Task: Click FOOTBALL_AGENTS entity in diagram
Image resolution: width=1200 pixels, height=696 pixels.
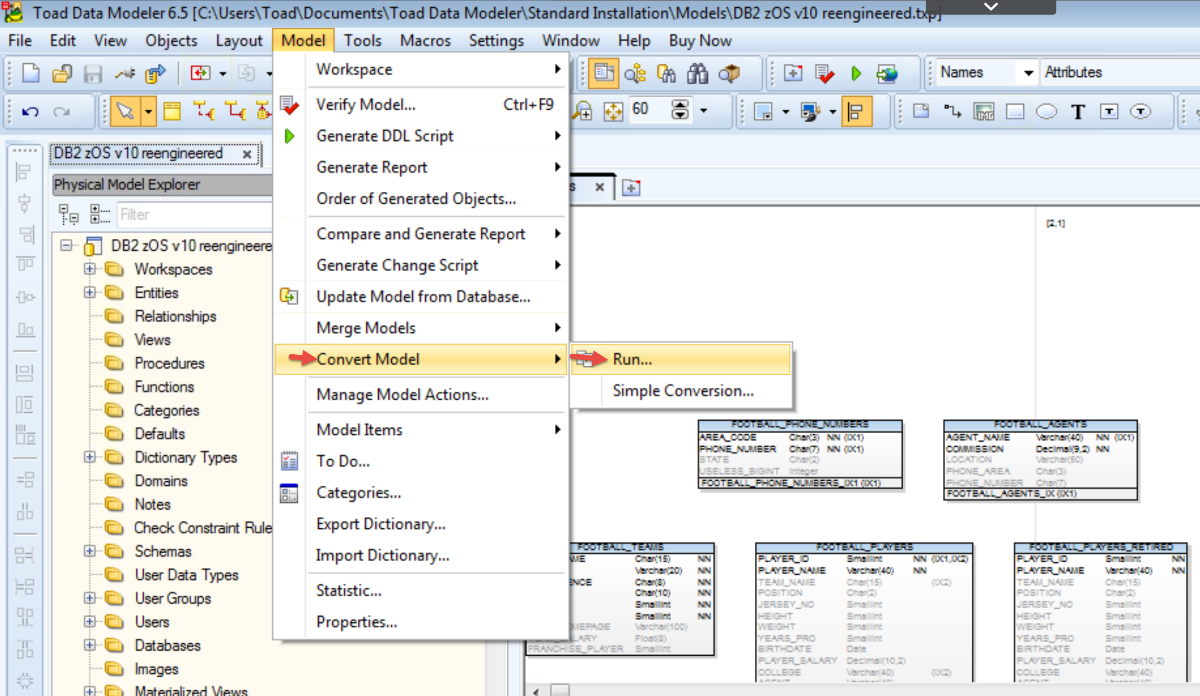Action: coord(1040,460)
